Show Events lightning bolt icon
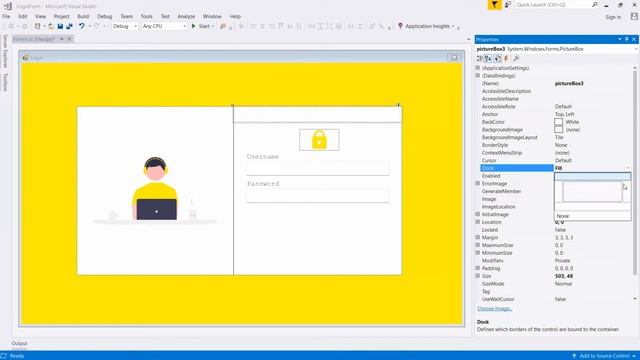Image resolution: width=640 pixels, height=360 pixels. tap(506, 59)
